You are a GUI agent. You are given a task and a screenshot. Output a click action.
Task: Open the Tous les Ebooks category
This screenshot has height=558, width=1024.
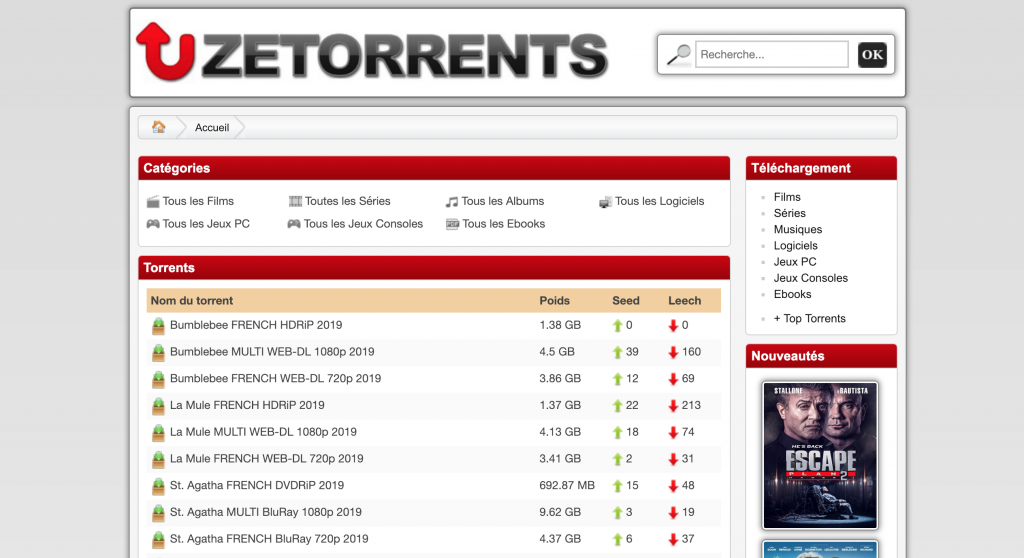click(x=504, y=223)
